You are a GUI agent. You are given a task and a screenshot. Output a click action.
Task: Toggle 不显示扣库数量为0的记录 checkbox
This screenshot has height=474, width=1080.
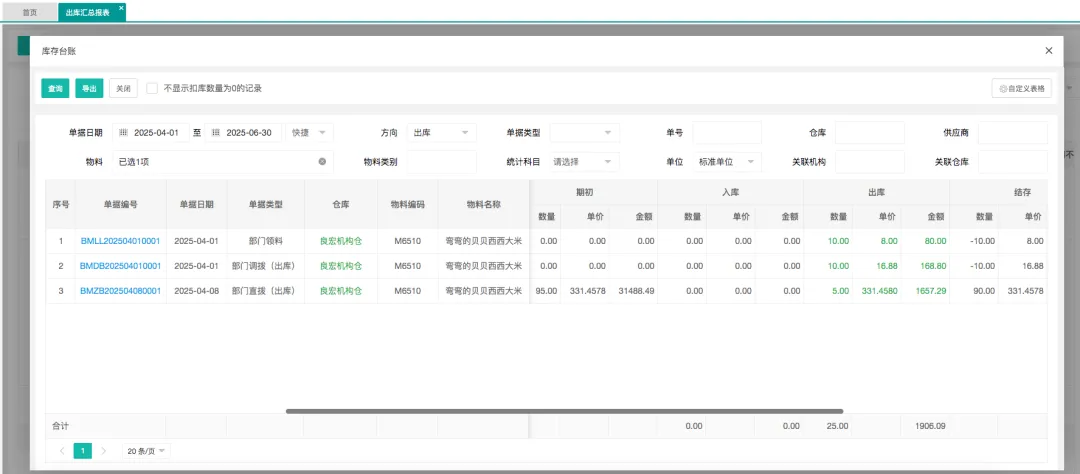click(x=152, y=88)
